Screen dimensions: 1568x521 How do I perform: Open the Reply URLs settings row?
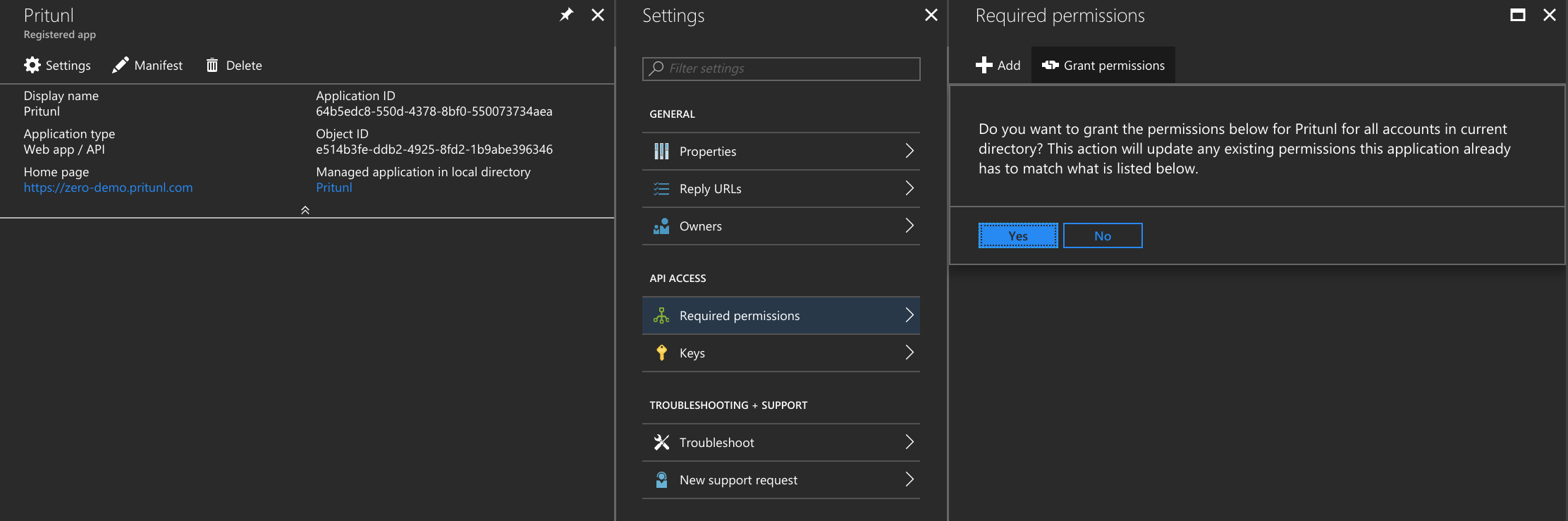tap(781, 188)
